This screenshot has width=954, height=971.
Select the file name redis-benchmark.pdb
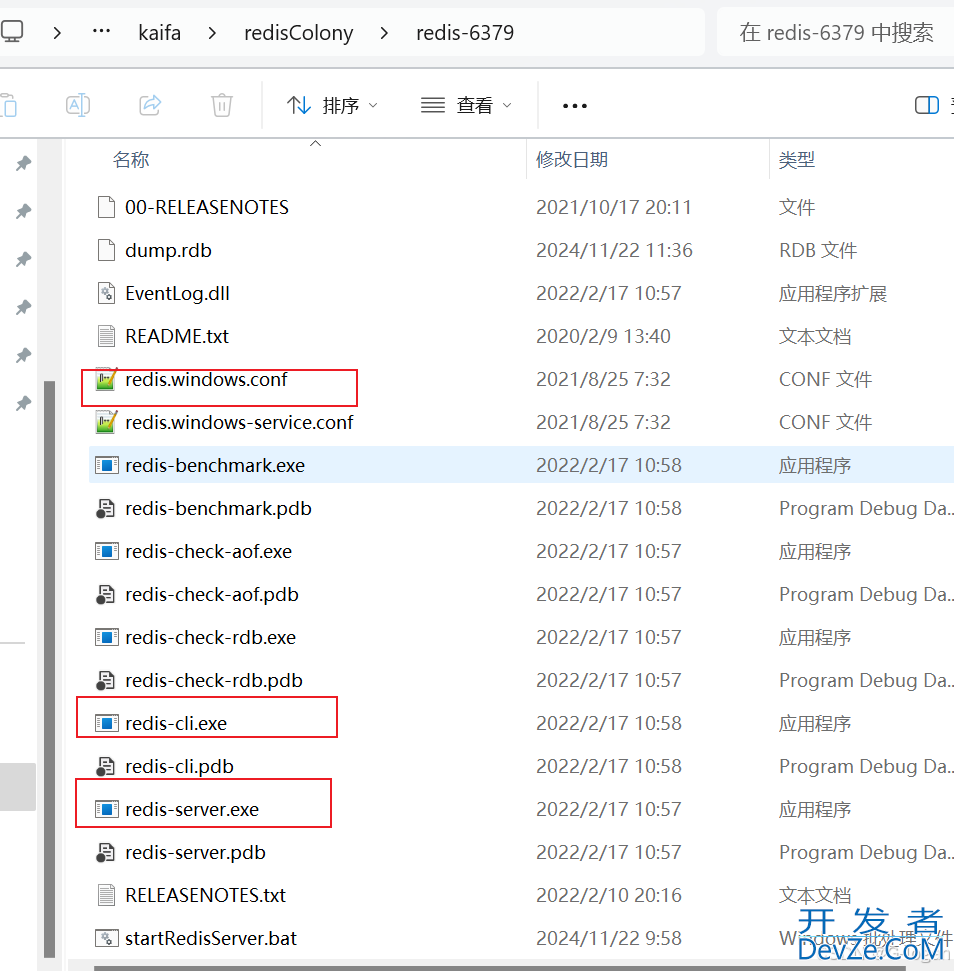[x=218, y=508]
